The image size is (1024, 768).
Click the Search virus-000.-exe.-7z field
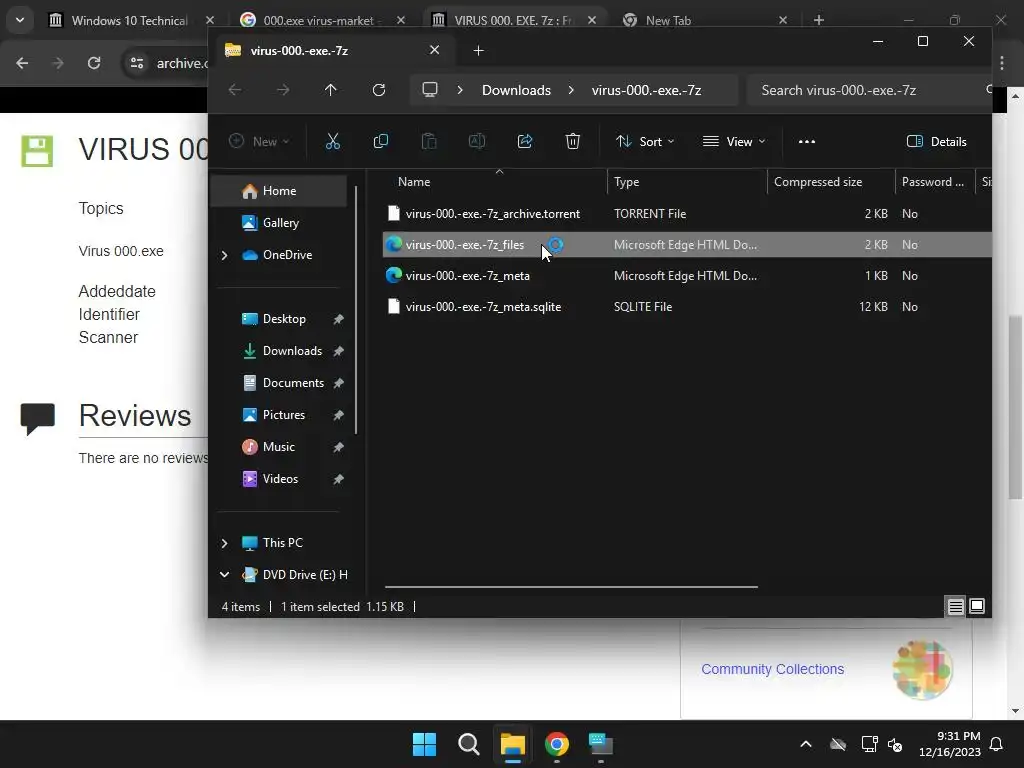pyautogui.click(x=869, y=90)
